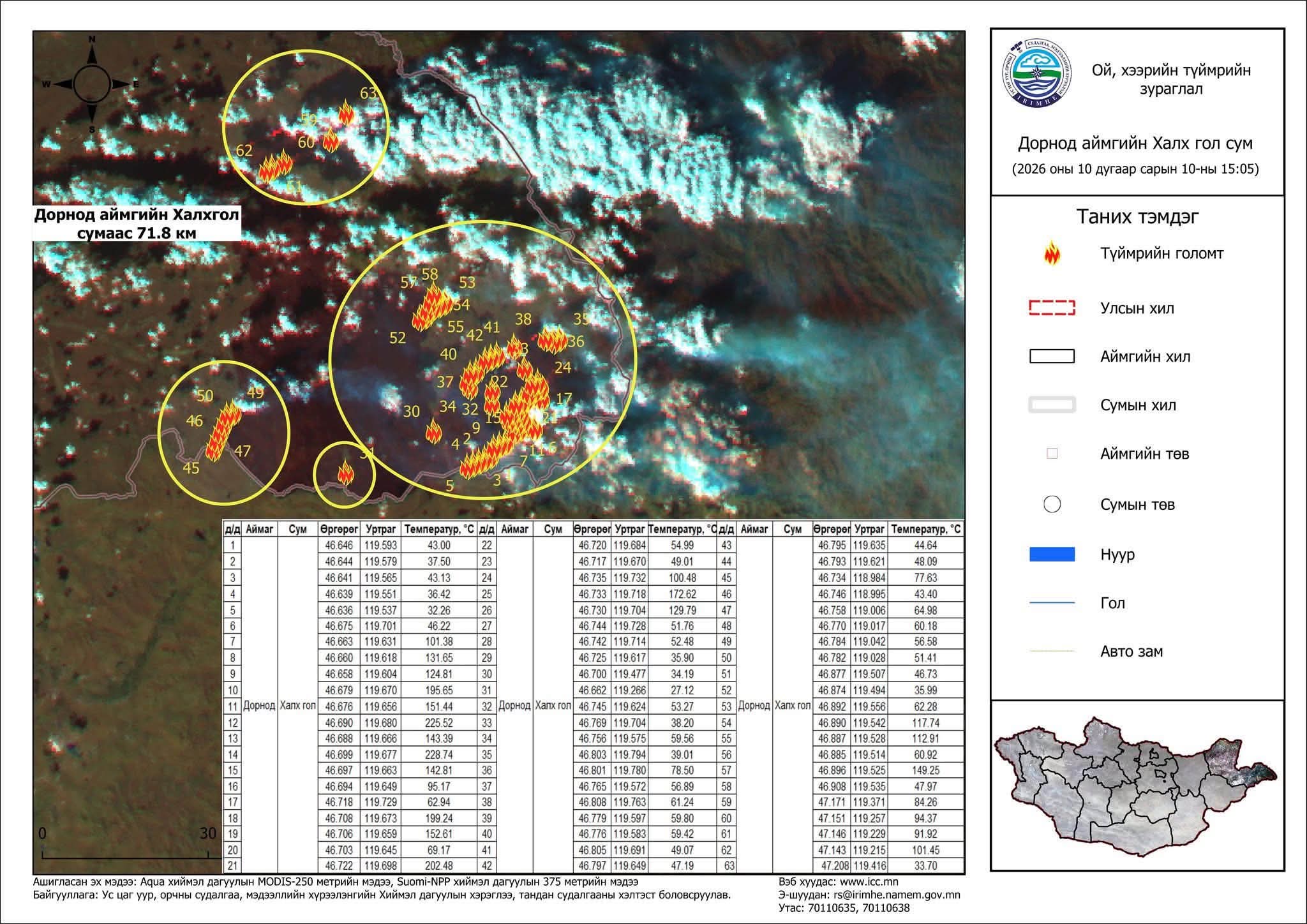
Task: Select the temperature cell 228.74
Action: pyautogui.click(x=440, y=754)
